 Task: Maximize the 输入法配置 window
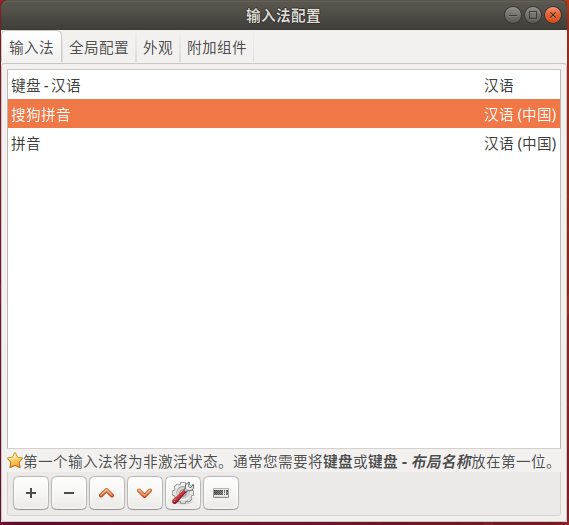coord(533,15)
